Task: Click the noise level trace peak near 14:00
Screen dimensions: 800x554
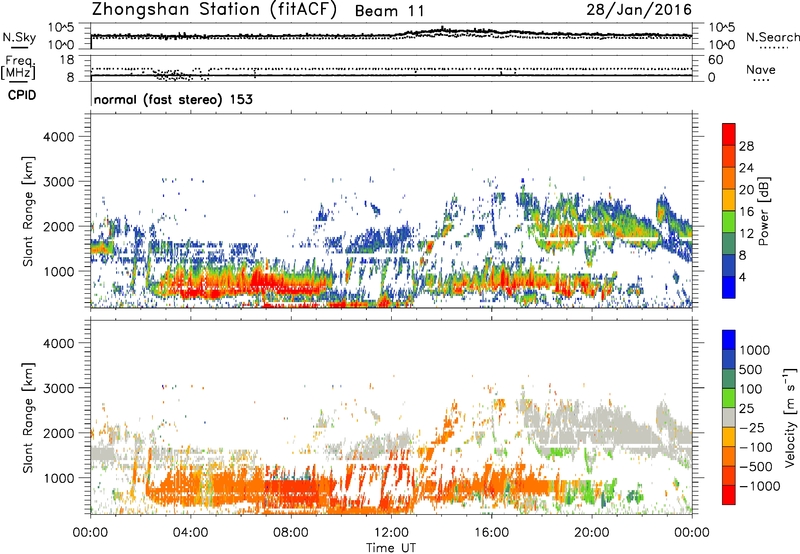Action: [x=442, y=29]
